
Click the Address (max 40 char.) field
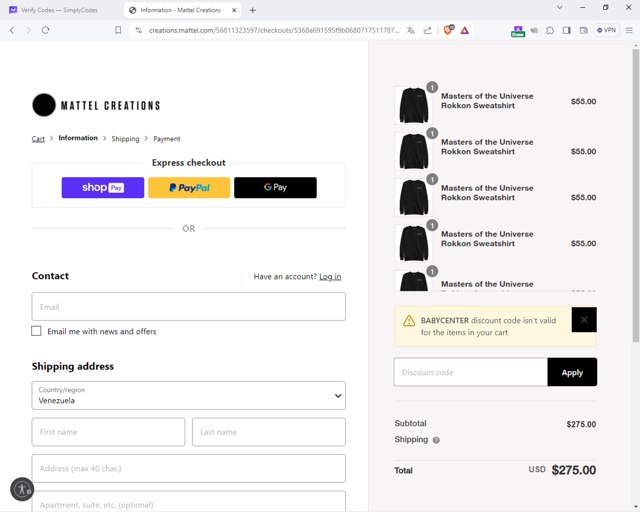[x=189, y=468]
